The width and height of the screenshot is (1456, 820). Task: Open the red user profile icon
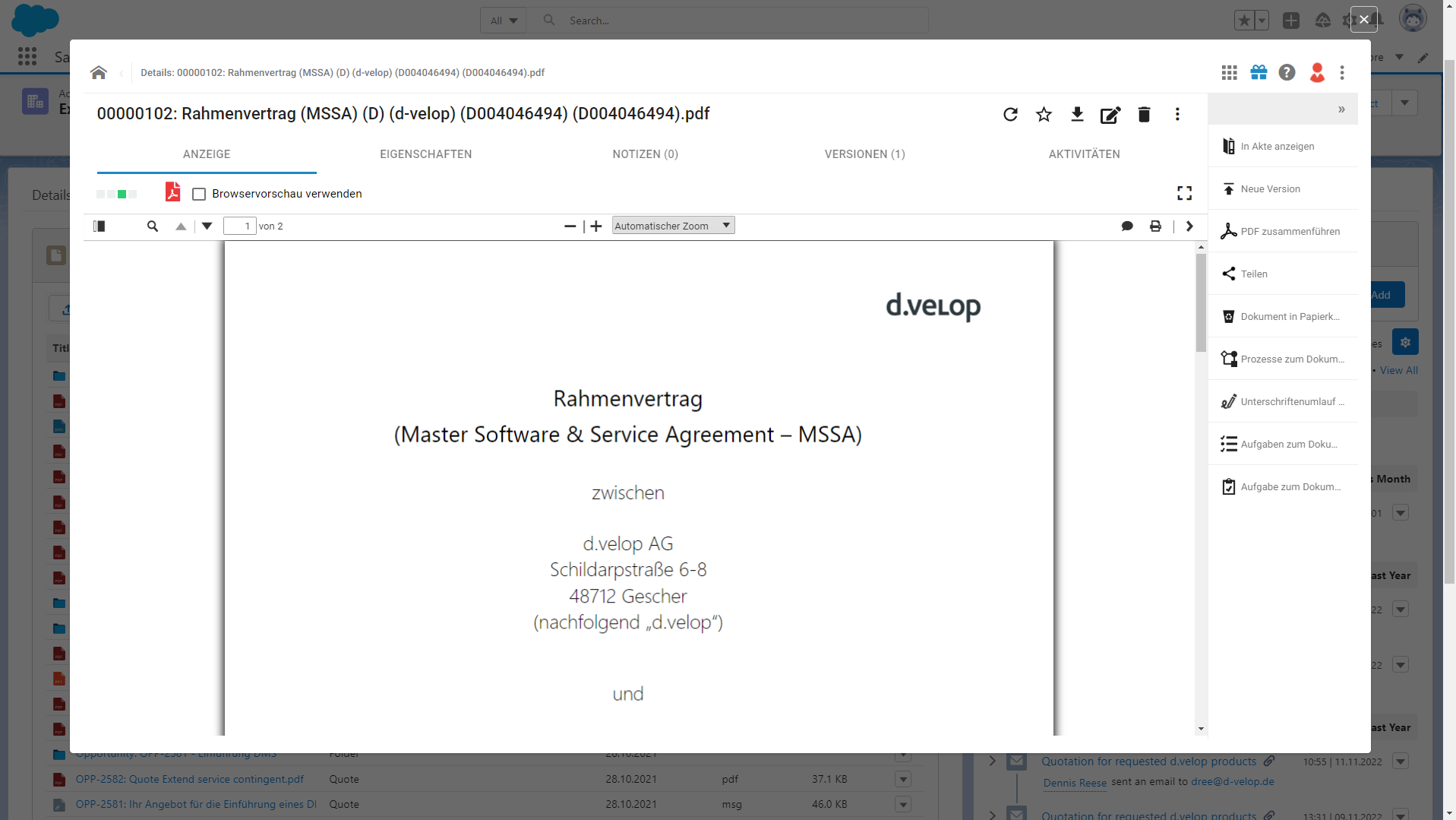[1317, 72]
